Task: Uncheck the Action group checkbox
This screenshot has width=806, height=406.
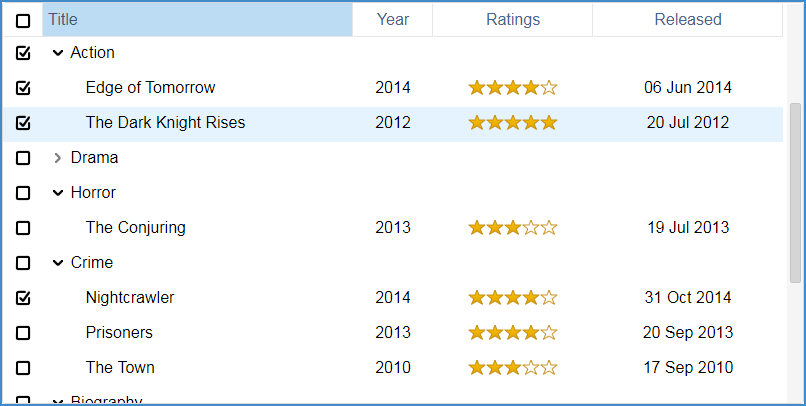Action: click(23, 53)
